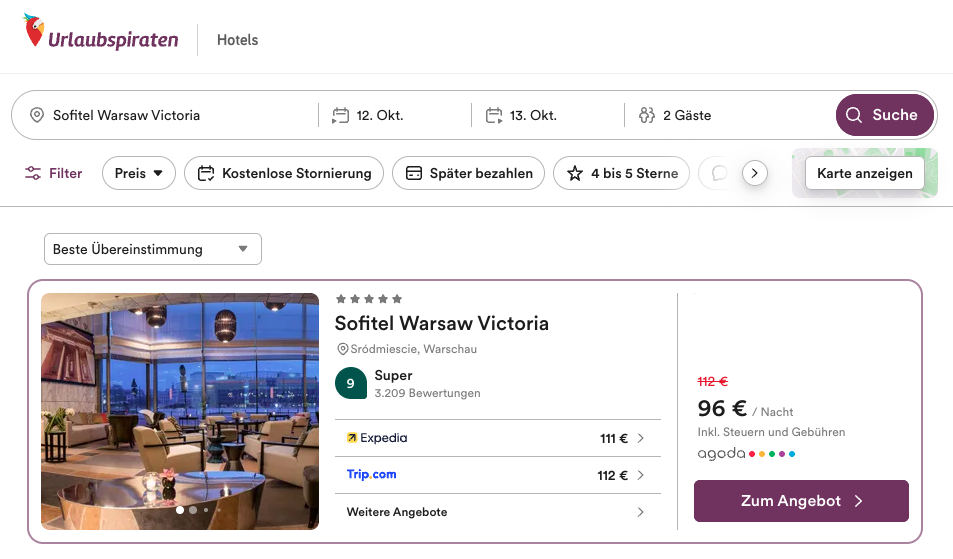Toggle the 4 bis 5 Sterne filter

click(x=621, y=173)
